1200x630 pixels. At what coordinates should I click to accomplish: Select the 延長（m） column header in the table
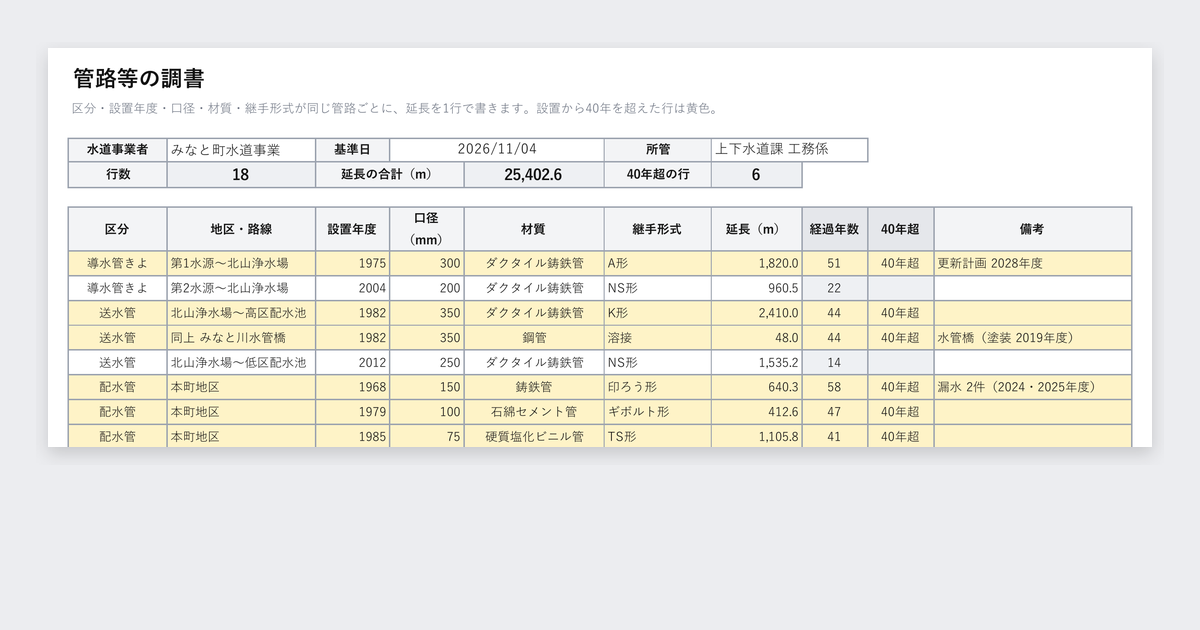(757, 229)
